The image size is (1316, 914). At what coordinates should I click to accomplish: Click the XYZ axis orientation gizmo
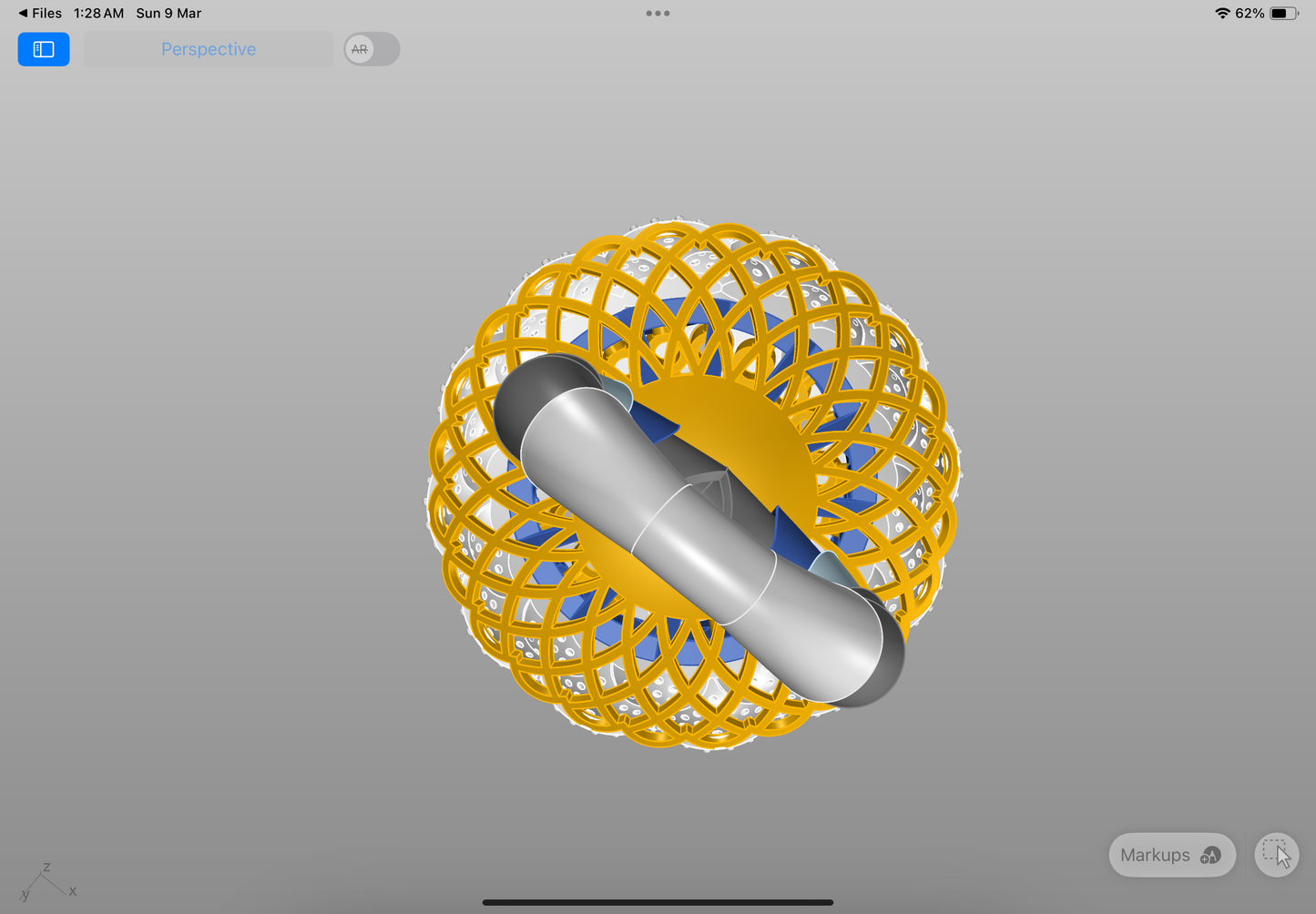(46, 881)
